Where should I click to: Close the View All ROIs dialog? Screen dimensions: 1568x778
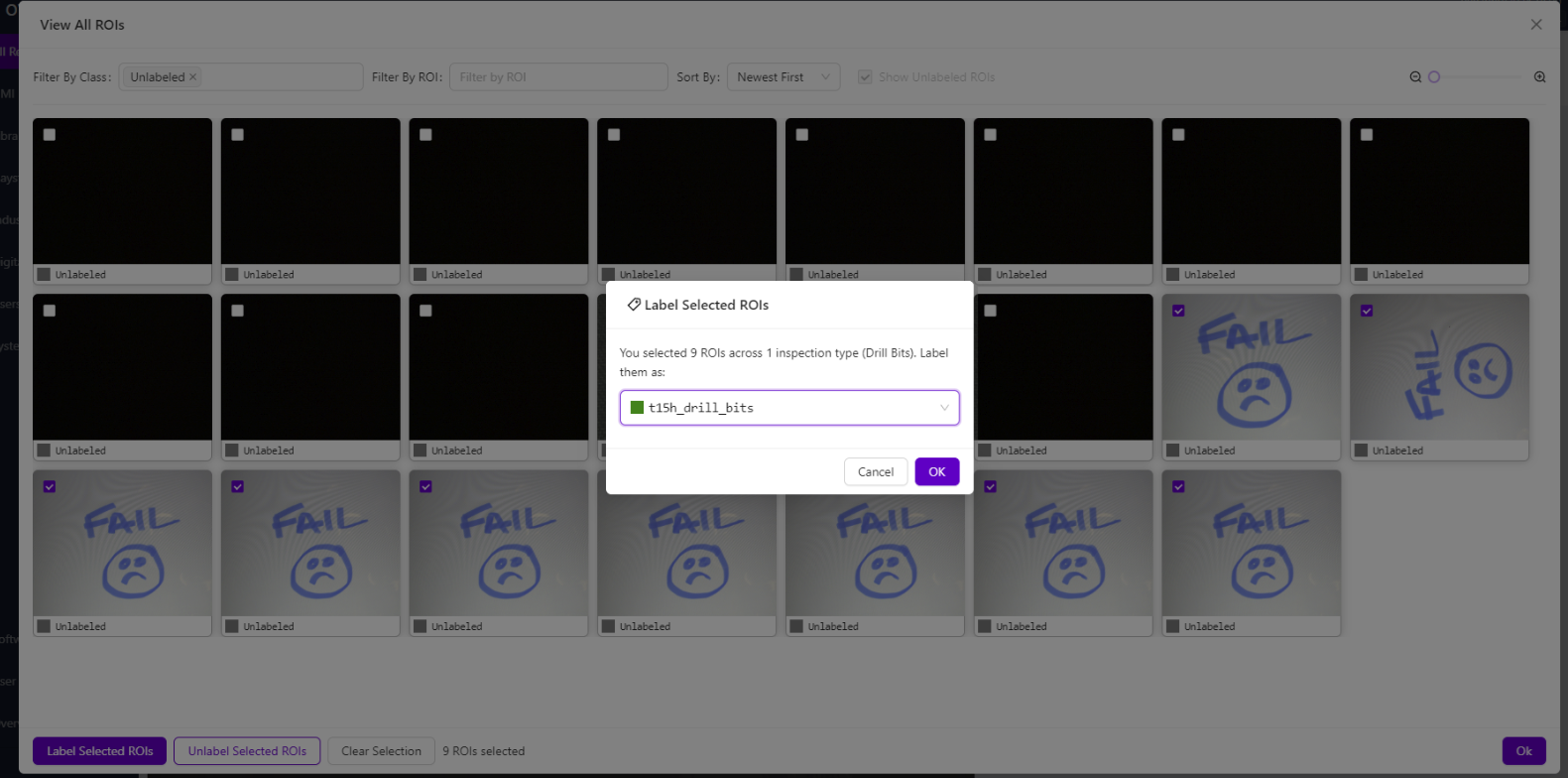(x=1535, y=25)
